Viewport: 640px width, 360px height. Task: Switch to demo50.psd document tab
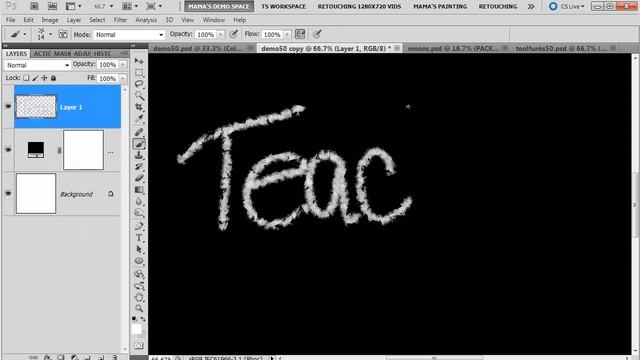tap(198, 48)
